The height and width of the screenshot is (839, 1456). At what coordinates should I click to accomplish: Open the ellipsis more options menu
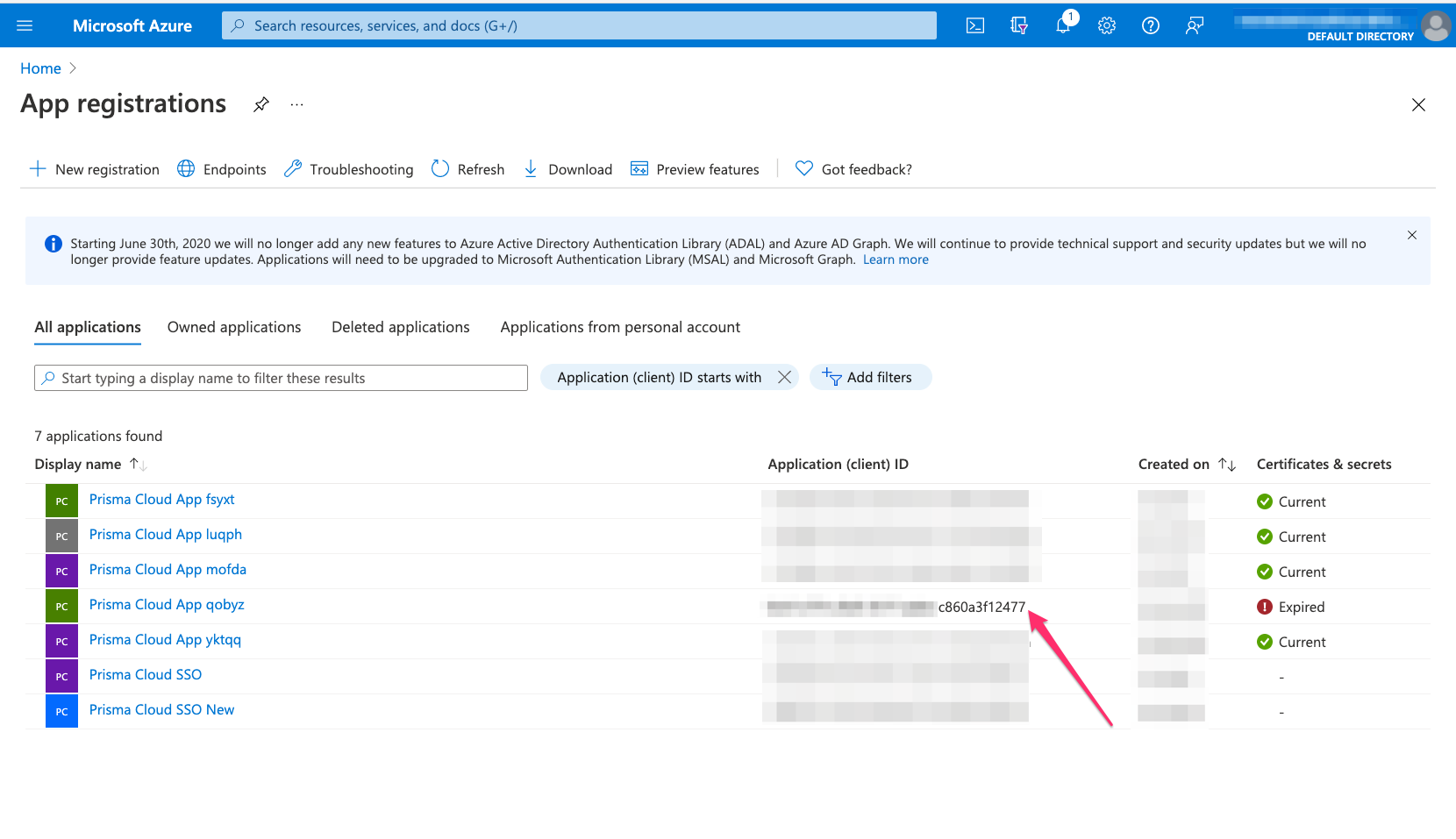297,104
